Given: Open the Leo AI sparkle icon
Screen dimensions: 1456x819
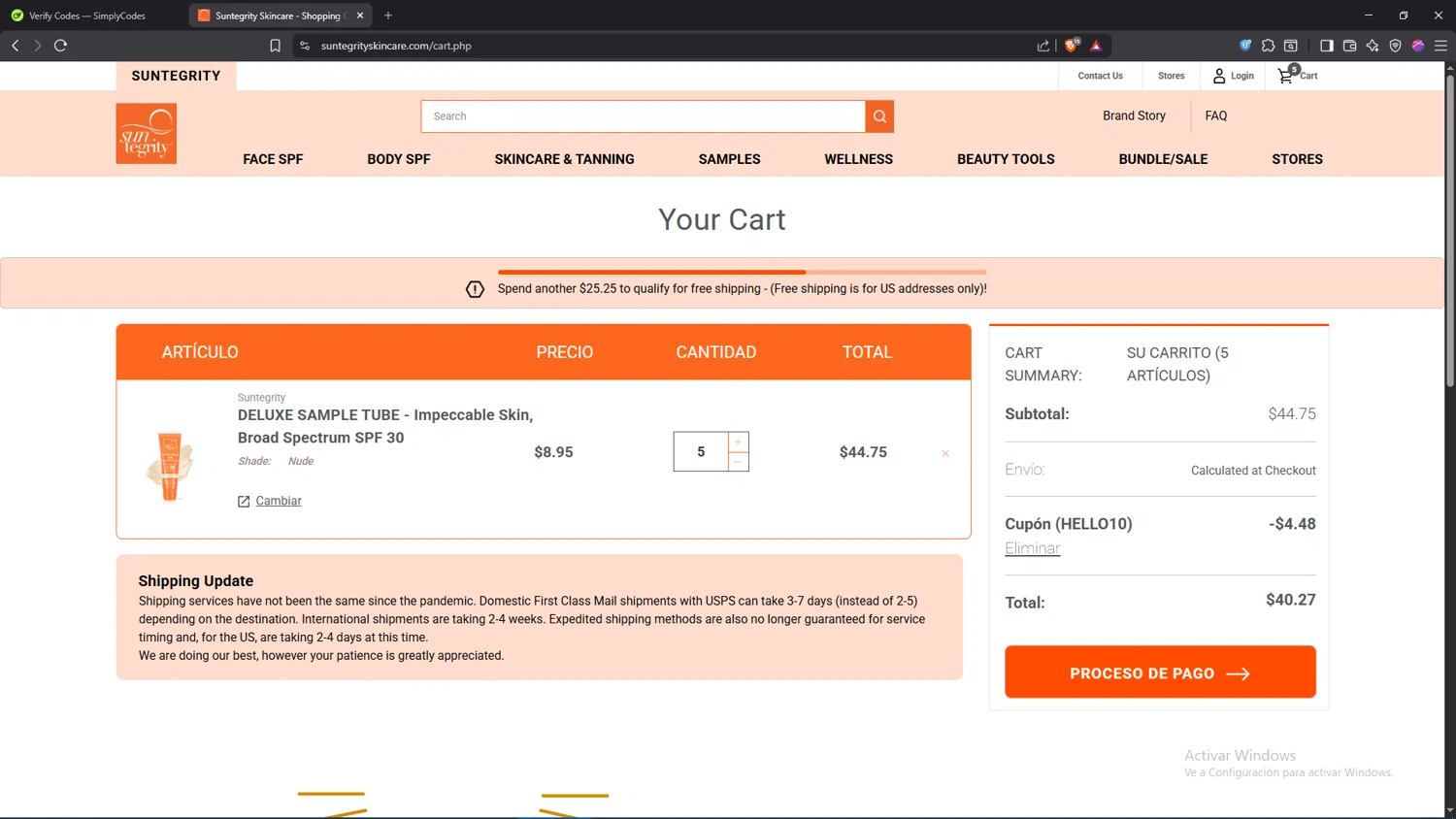Looking at the screenshot, I should 1373,46.
